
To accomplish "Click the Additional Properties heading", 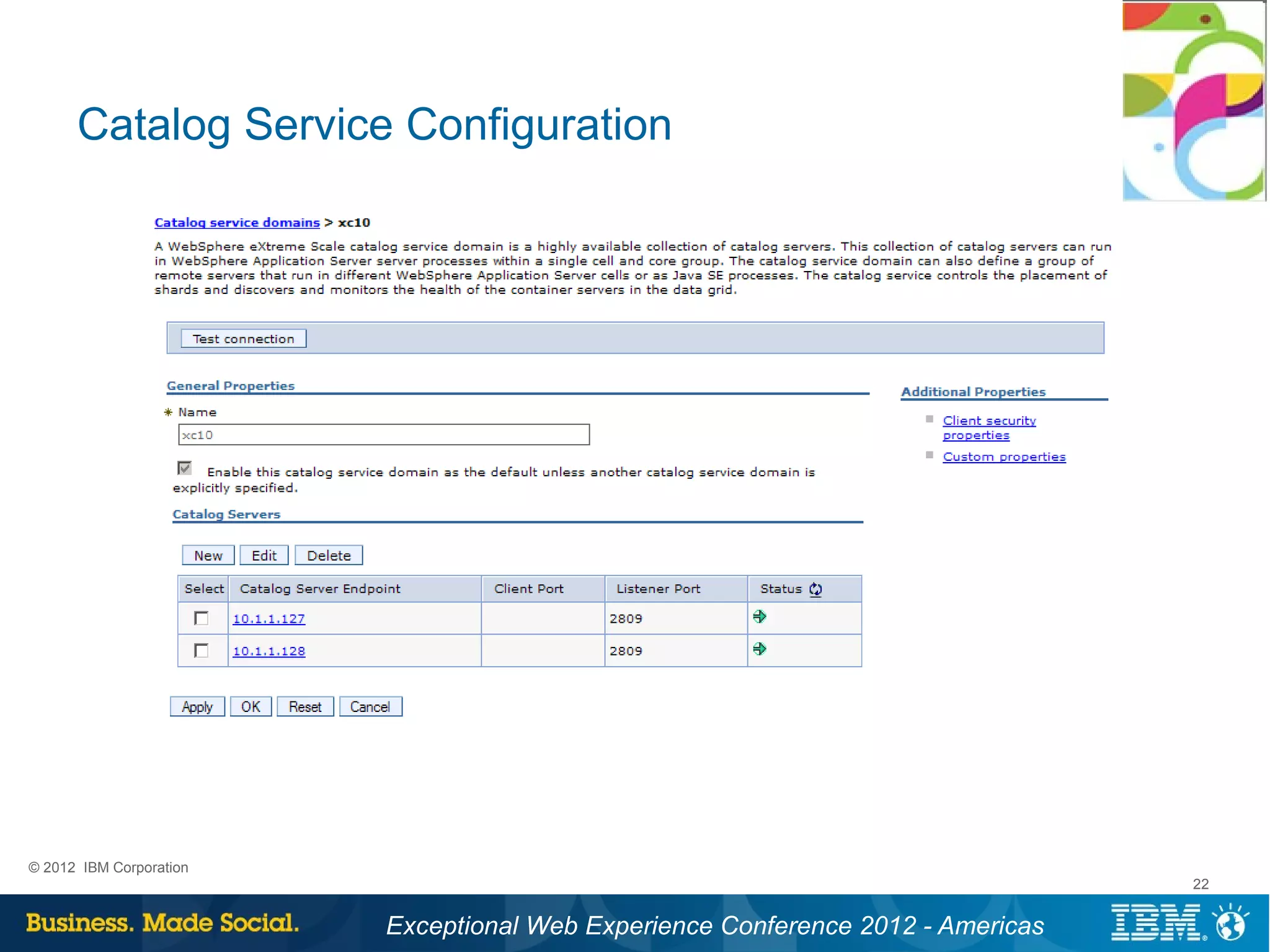I will (x=973, y=392).
